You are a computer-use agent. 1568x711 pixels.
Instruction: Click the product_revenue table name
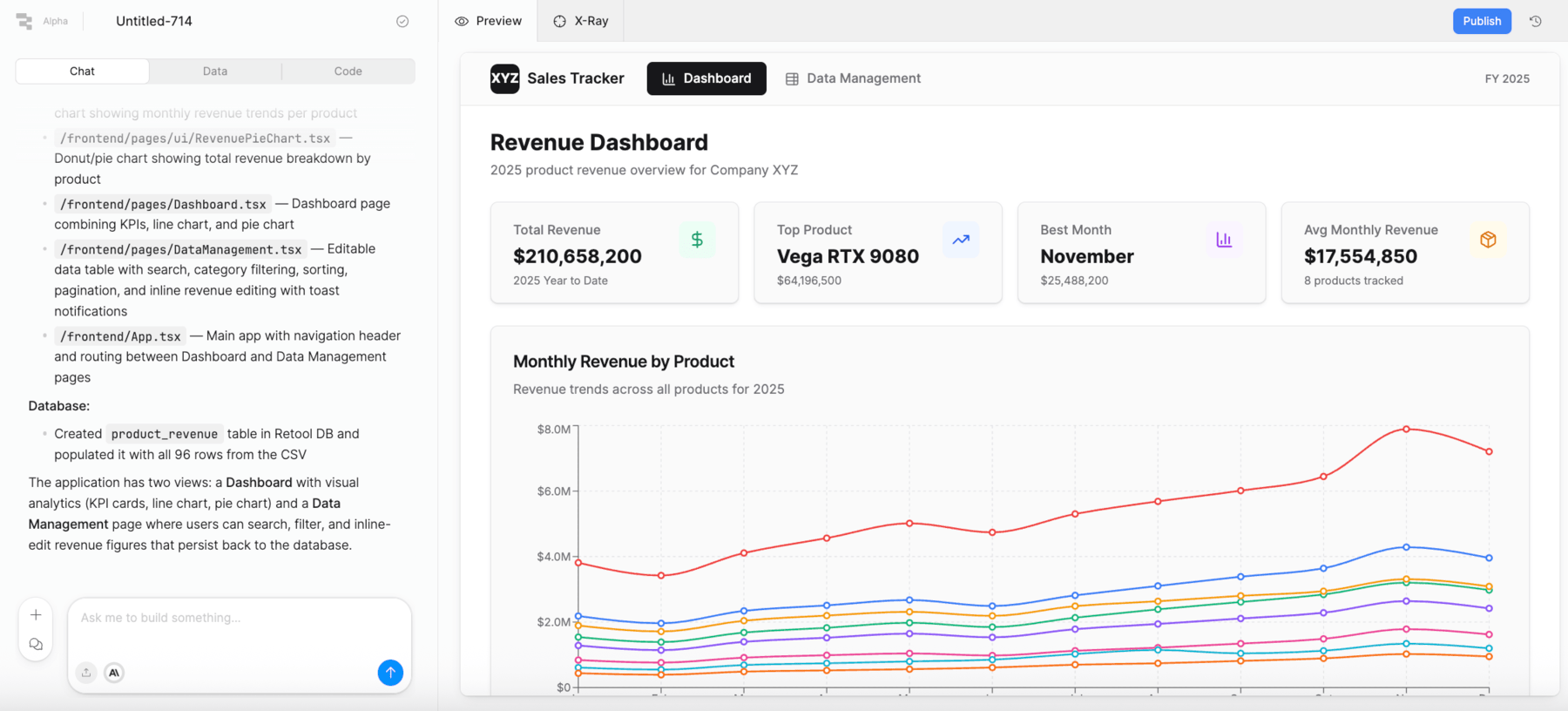pos(165,434)
